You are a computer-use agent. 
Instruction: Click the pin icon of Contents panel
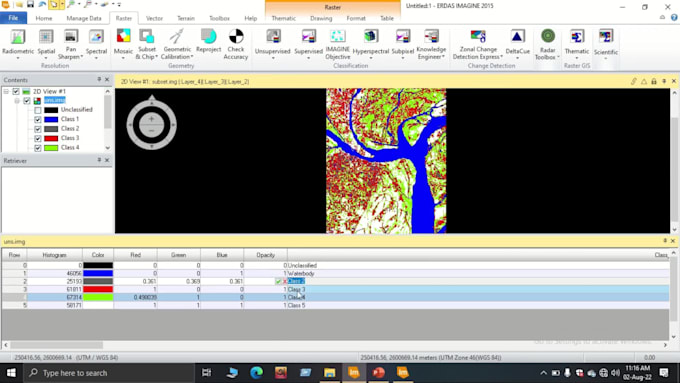(x=99, y=79)
